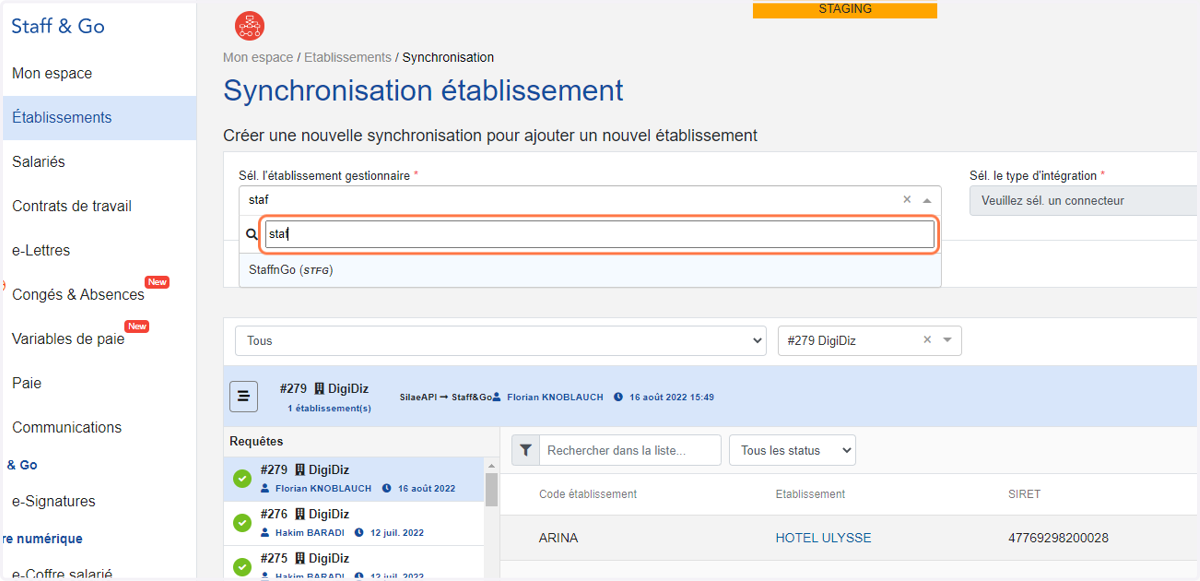Click the STAGING banner
Screen dimensions: 1200x581
coord(845,10)
